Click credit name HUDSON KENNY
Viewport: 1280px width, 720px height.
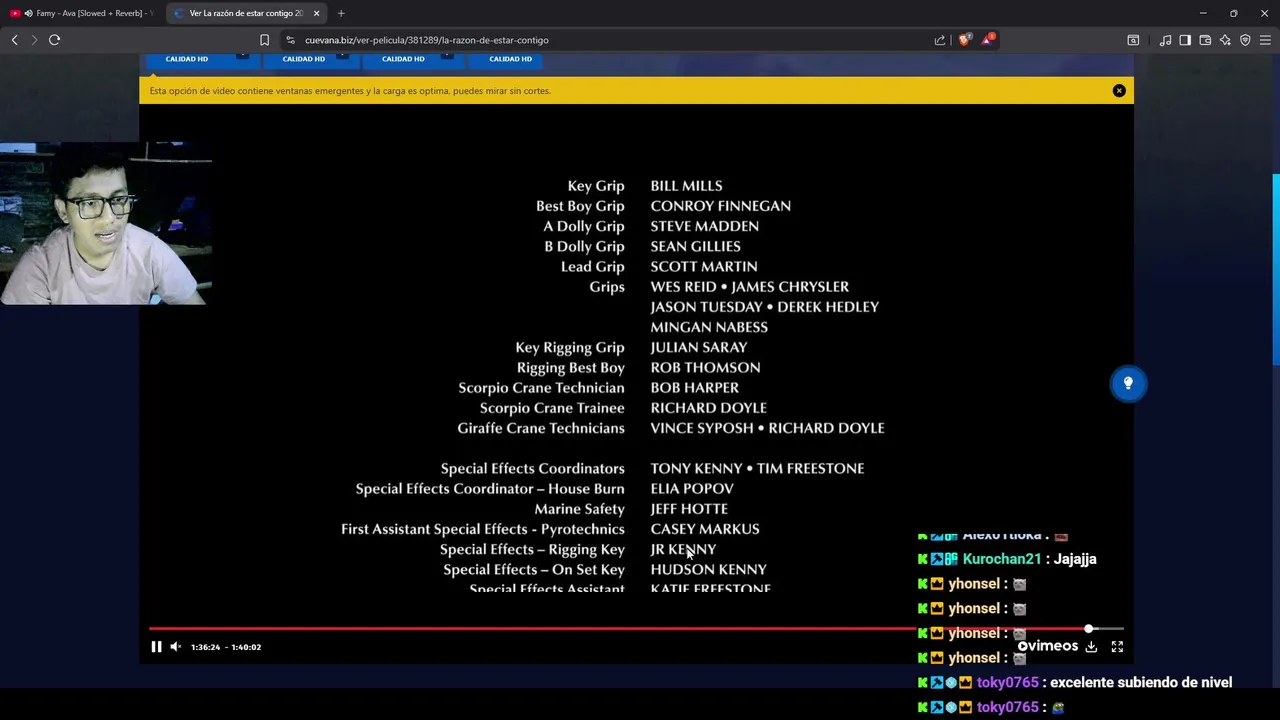(709, 569)
